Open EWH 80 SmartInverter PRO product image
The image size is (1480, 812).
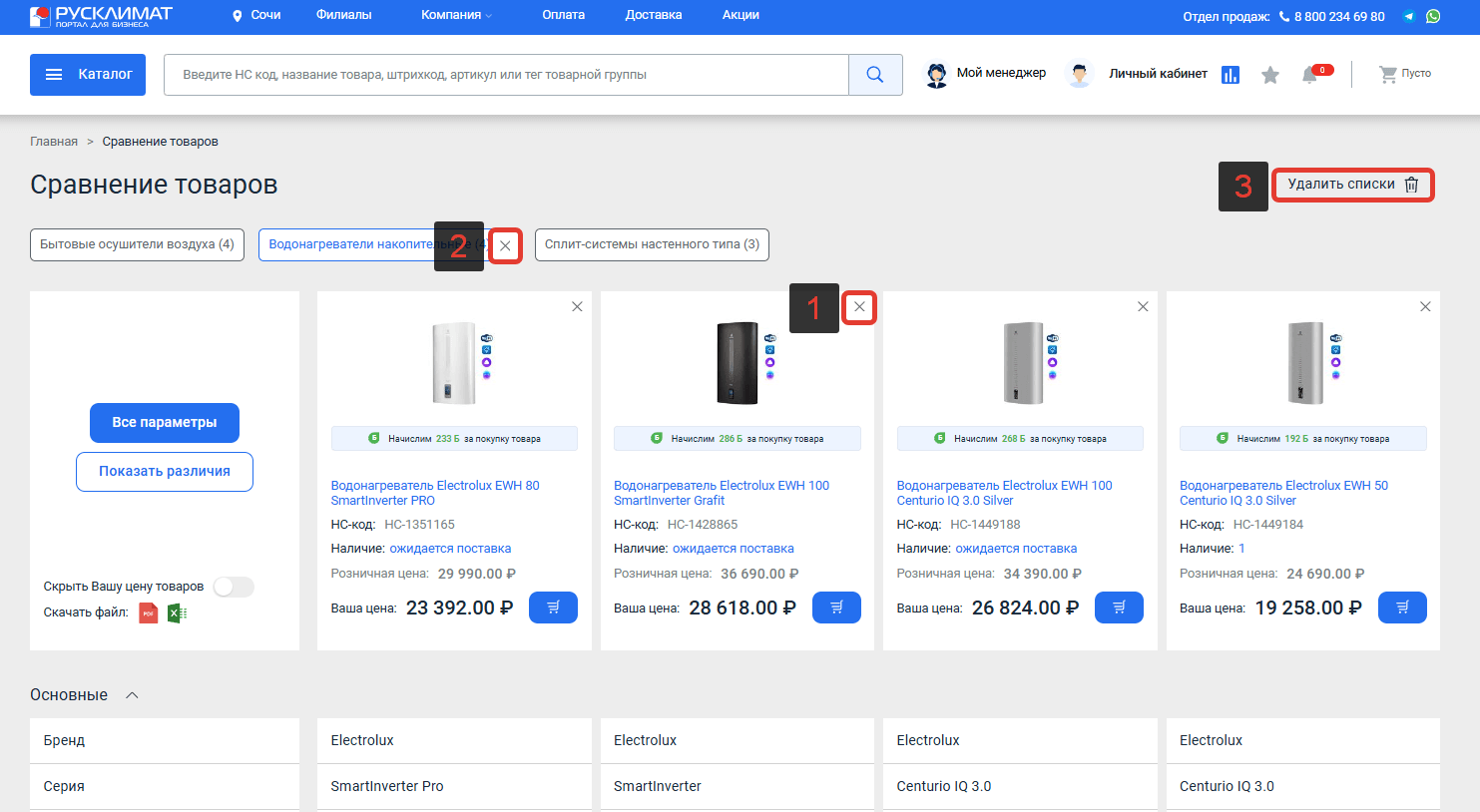pos(455,363)
